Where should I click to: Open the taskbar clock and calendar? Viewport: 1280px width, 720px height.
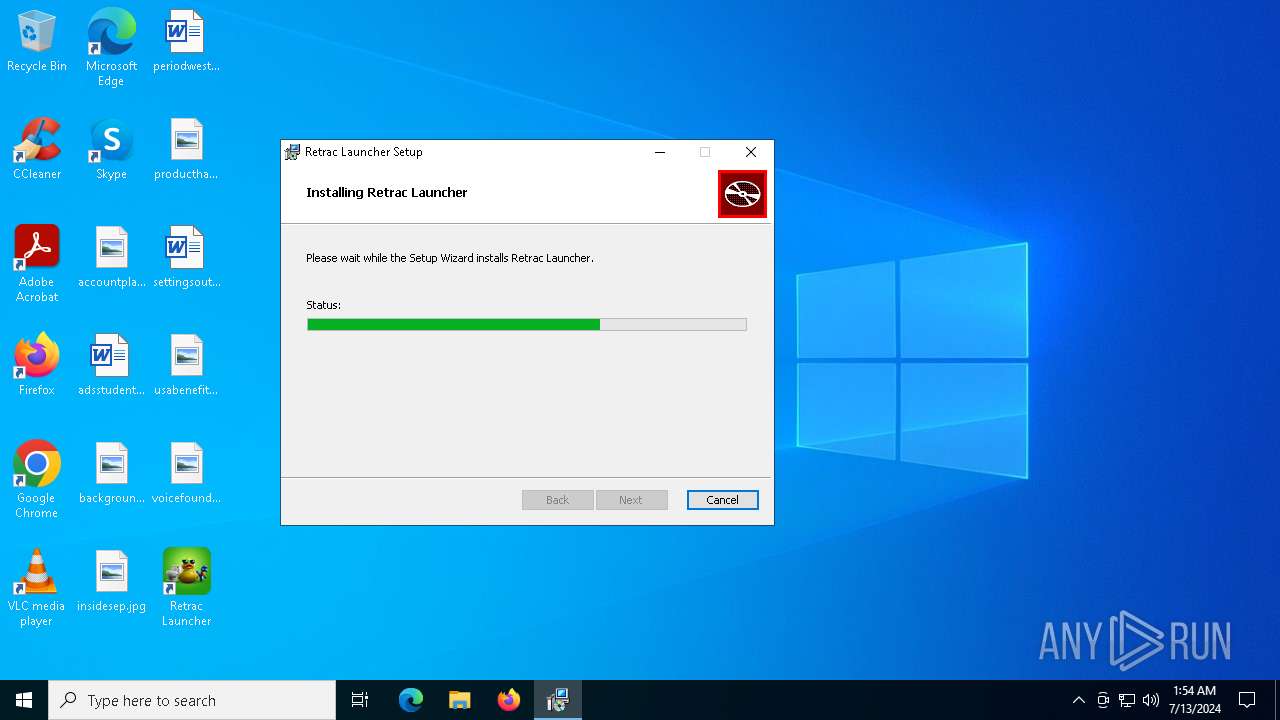(1194, 700)
